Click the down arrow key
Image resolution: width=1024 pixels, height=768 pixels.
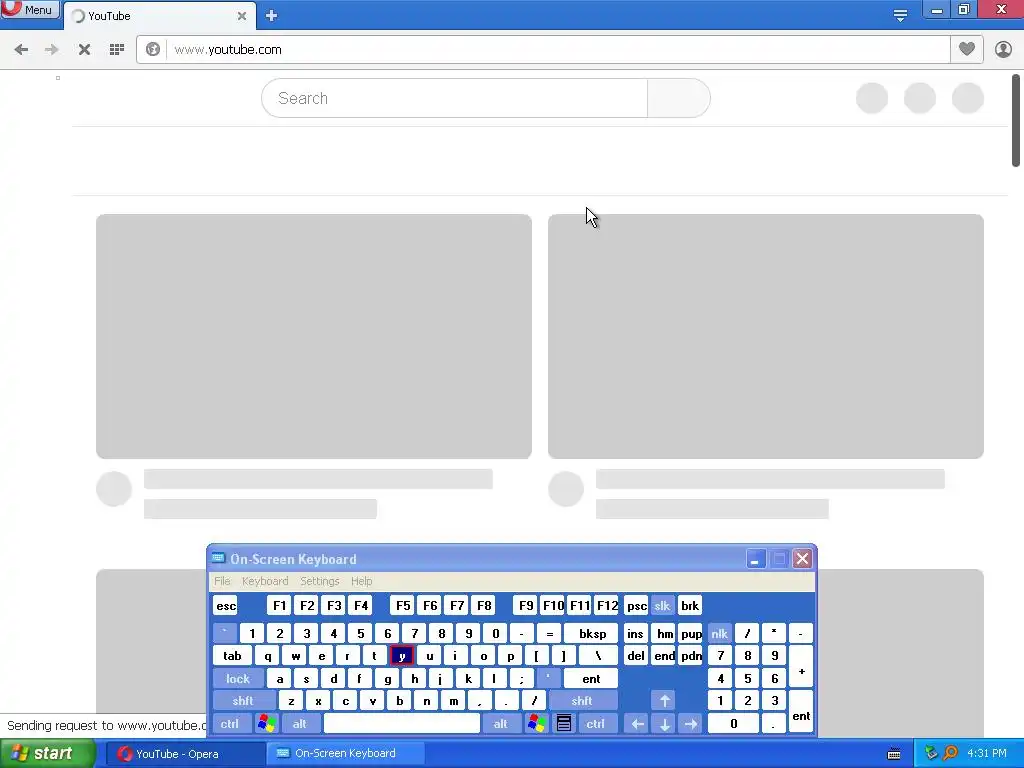[664, 724]
